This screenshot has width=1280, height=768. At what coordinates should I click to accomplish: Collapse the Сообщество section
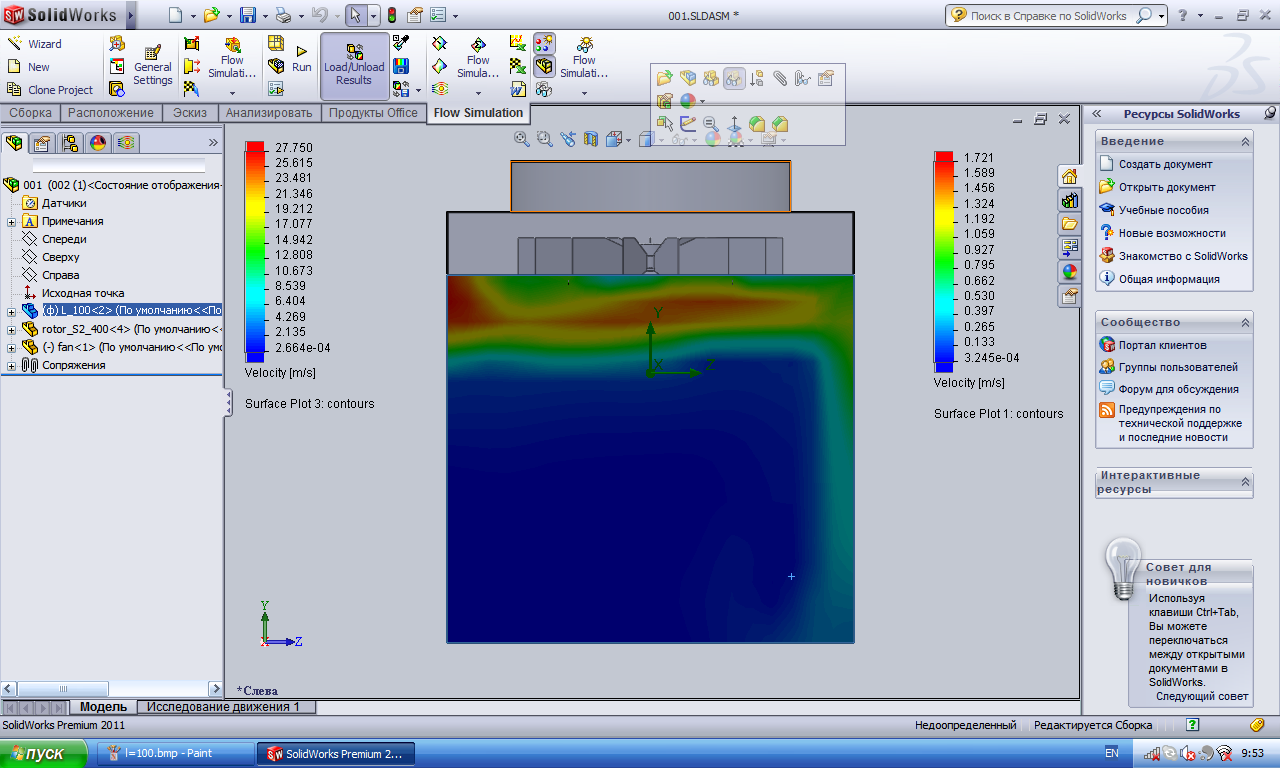point(1245,322)
